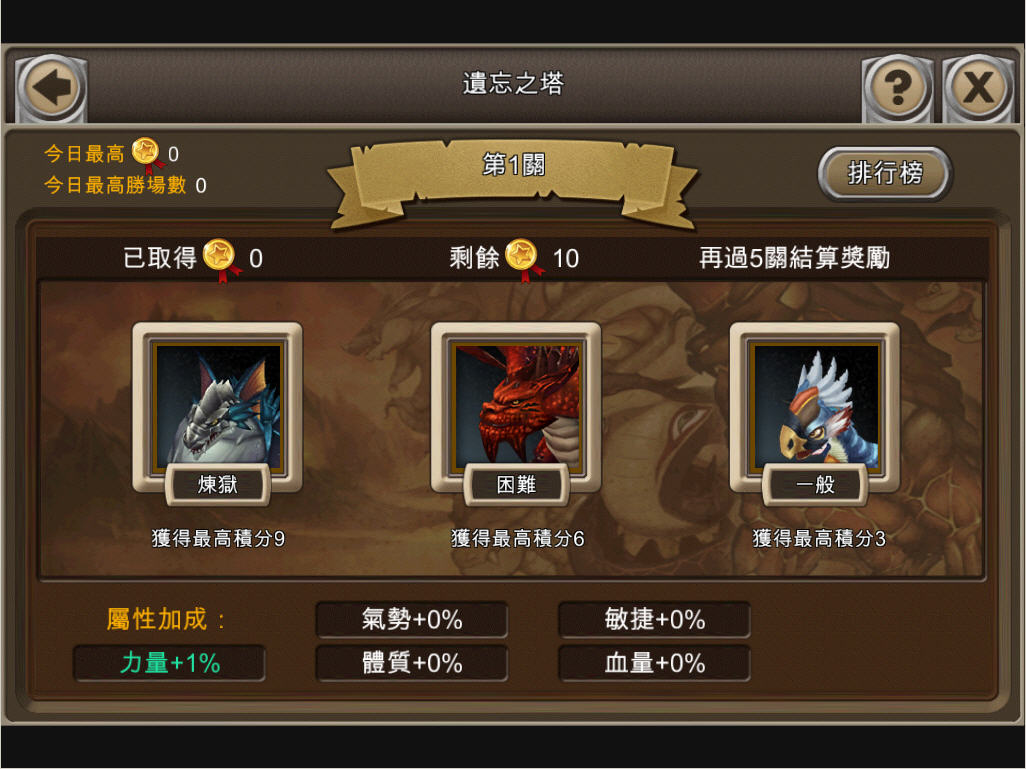
Task: Click the 困難 difficulty label
Action: (516, 484)
